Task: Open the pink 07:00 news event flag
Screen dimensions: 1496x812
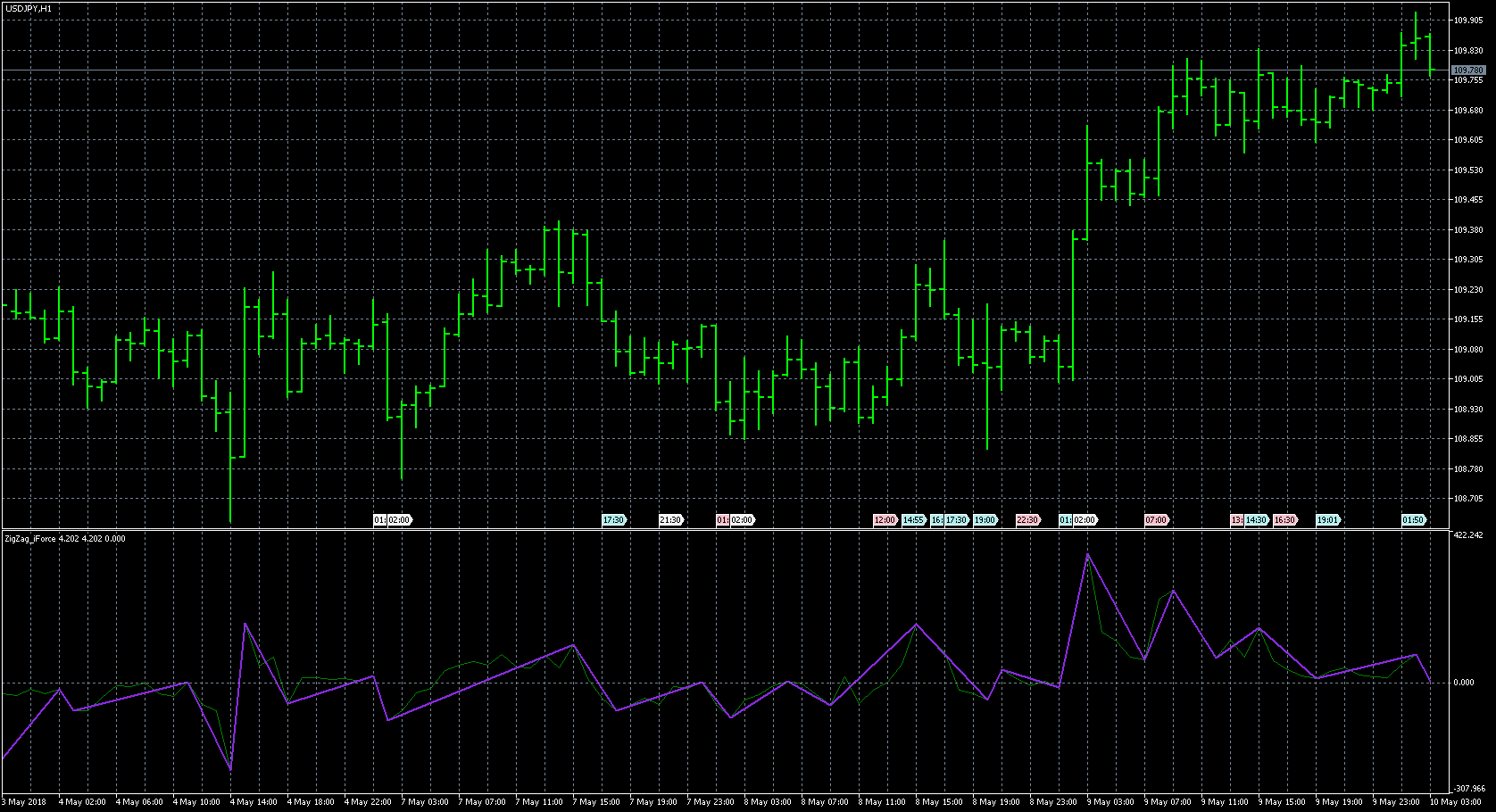Action: point(1156,520)
